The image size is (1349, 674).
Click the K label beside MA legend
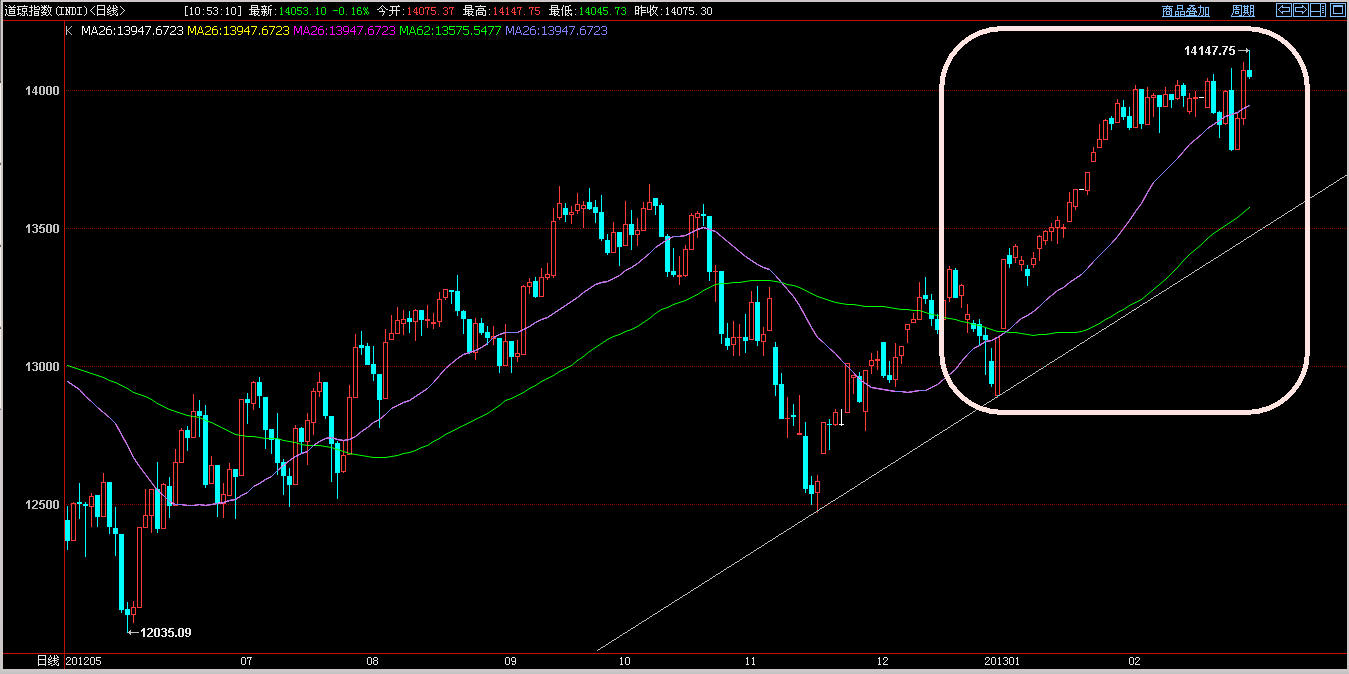tap(69, 31)
